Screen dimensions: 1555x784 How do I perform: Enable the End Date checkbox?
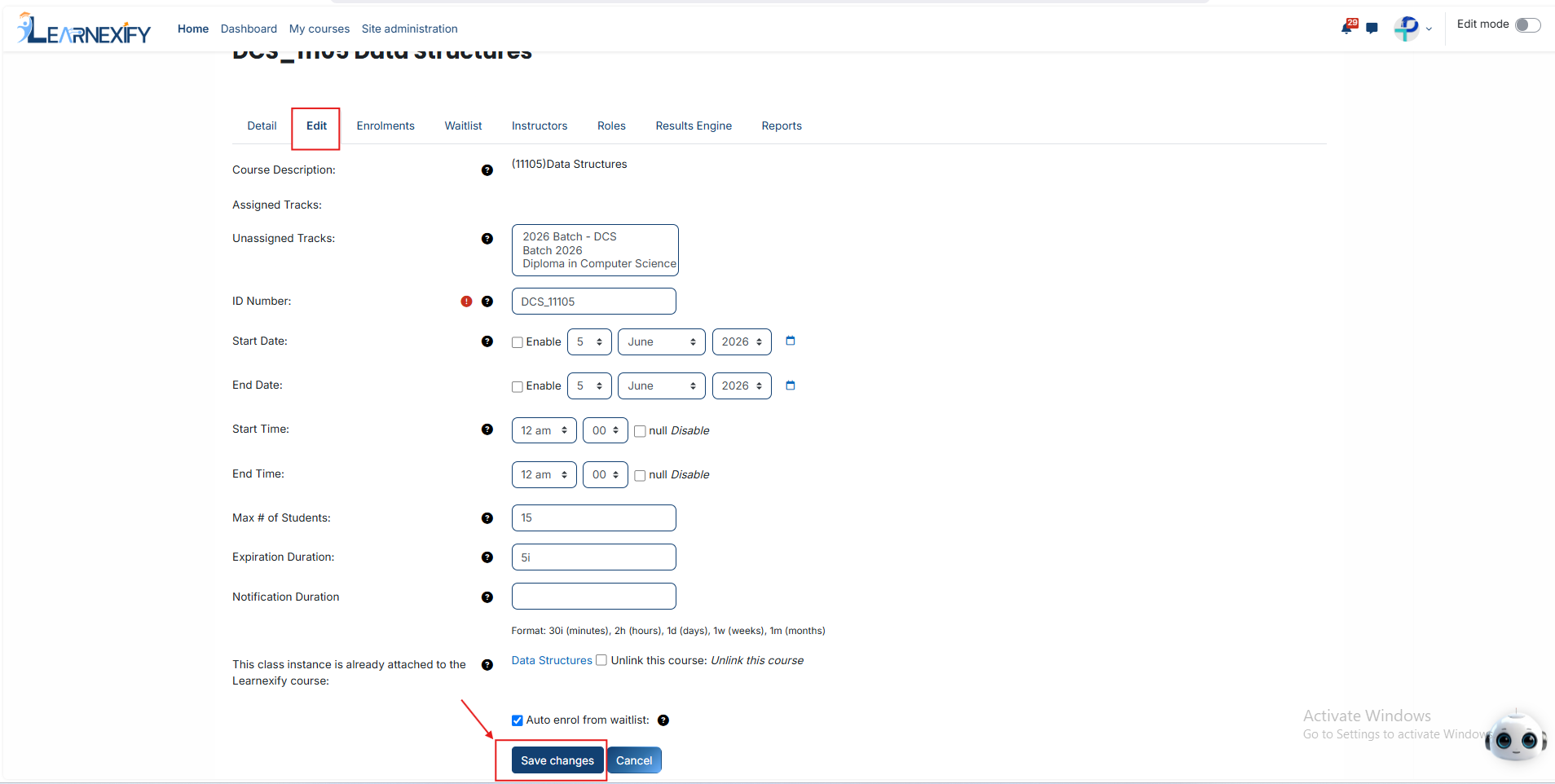pyautogui.click(x=518, y=386)
